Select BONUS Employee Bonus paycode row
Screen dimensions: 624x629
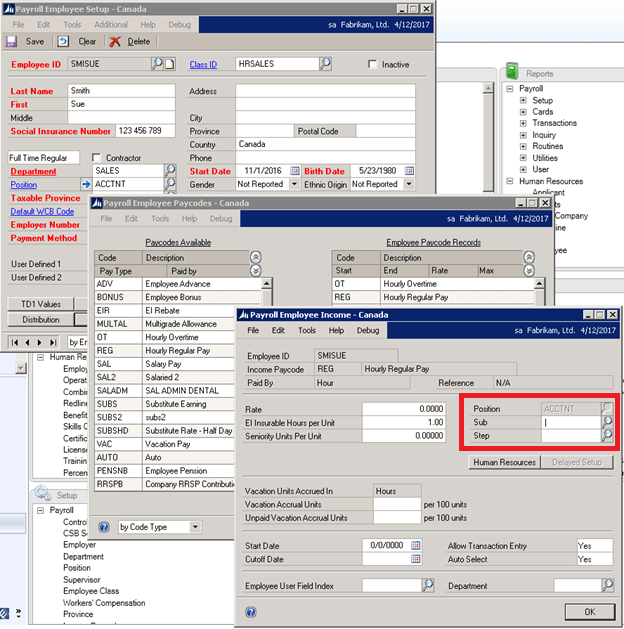point(178,297)
